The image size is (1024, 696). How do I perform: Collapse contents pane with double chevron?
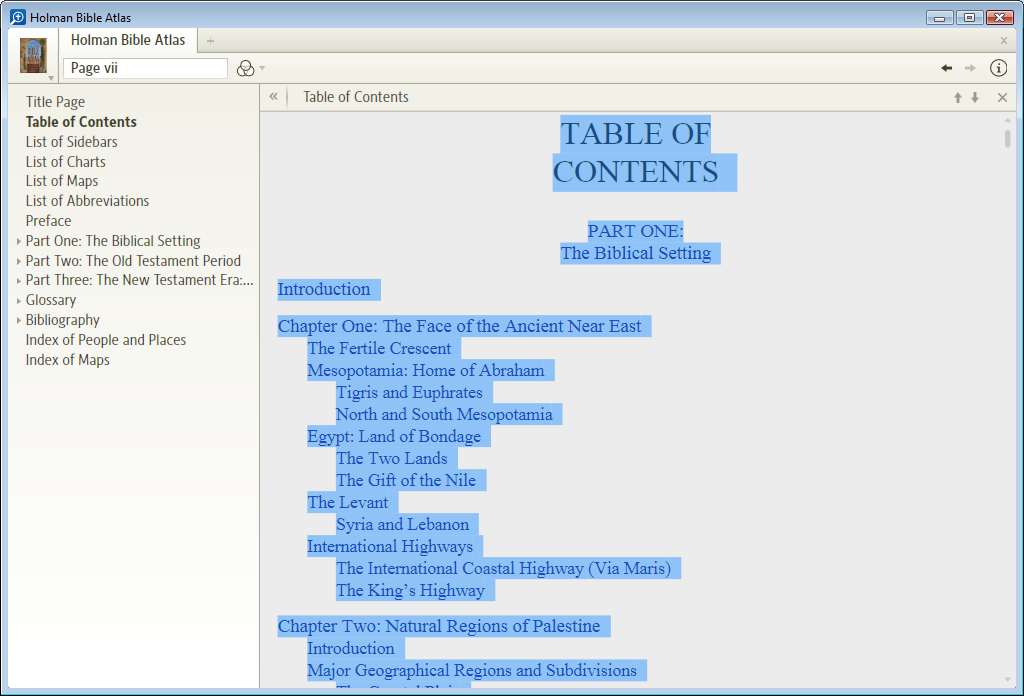pos(274,97)
